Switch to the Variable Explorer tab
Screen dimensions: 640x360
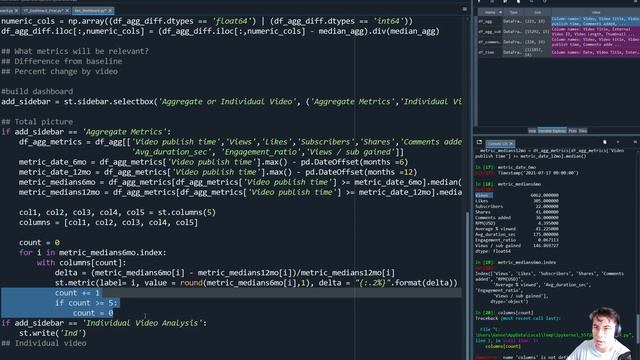pos(552,131)
